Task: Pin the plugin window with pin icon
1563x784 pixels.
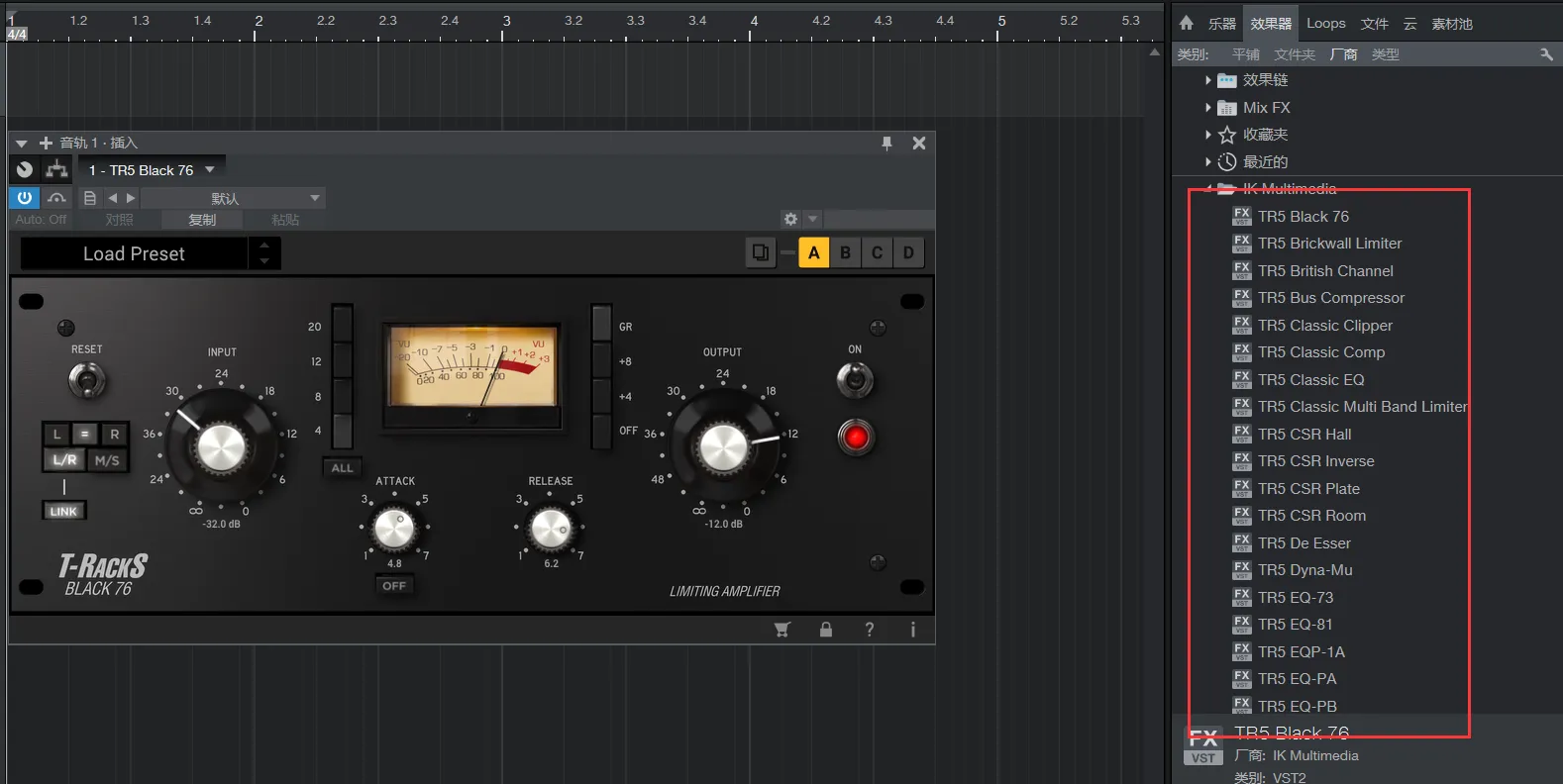Action: coord(886,144)
